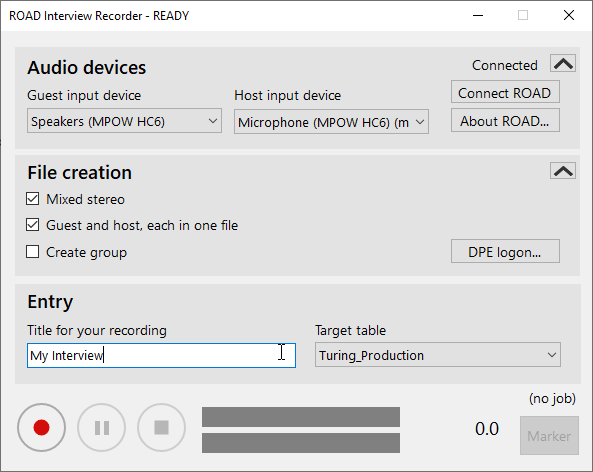
Task: Click the stop recording button
Action: click(161, 427)
